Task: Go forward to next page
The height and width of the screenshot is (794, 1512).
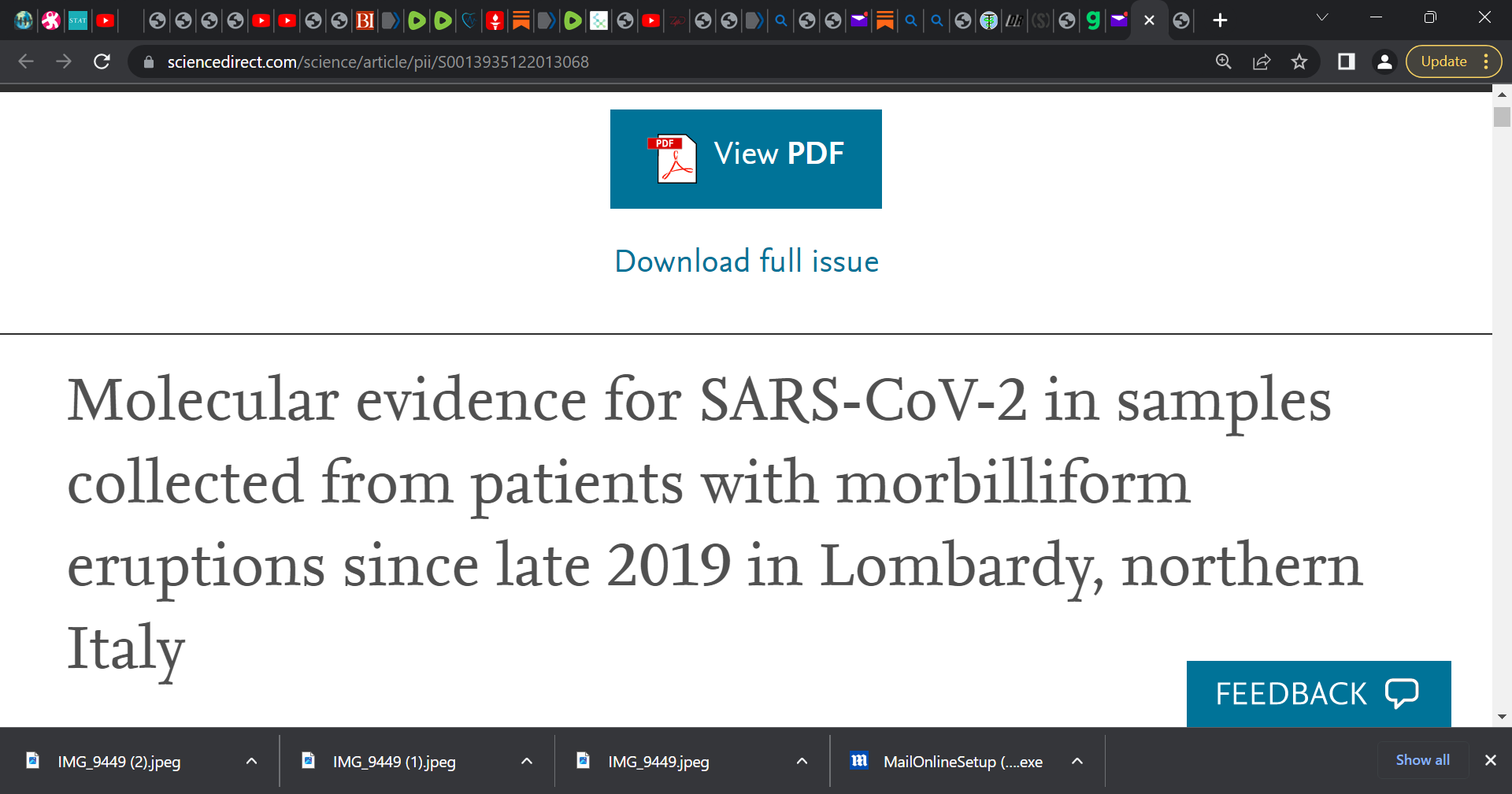Action: tap(64, 61)
